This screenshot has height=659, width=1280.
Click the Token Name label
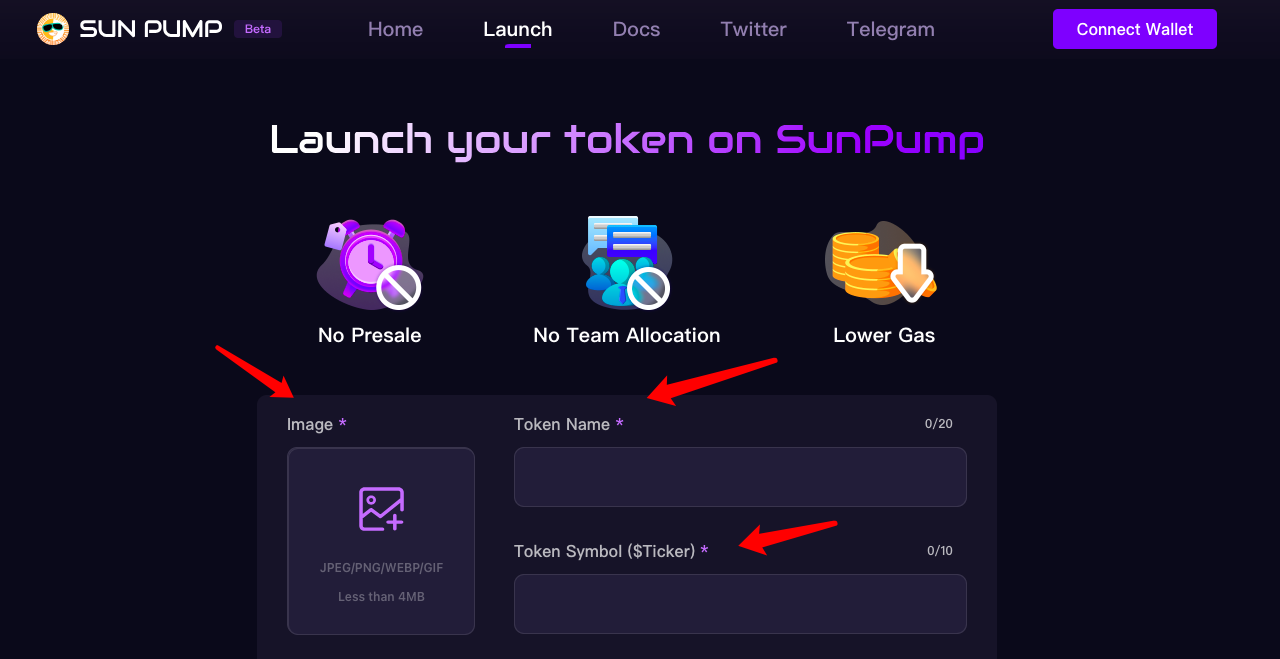click(x=562, y=425)
